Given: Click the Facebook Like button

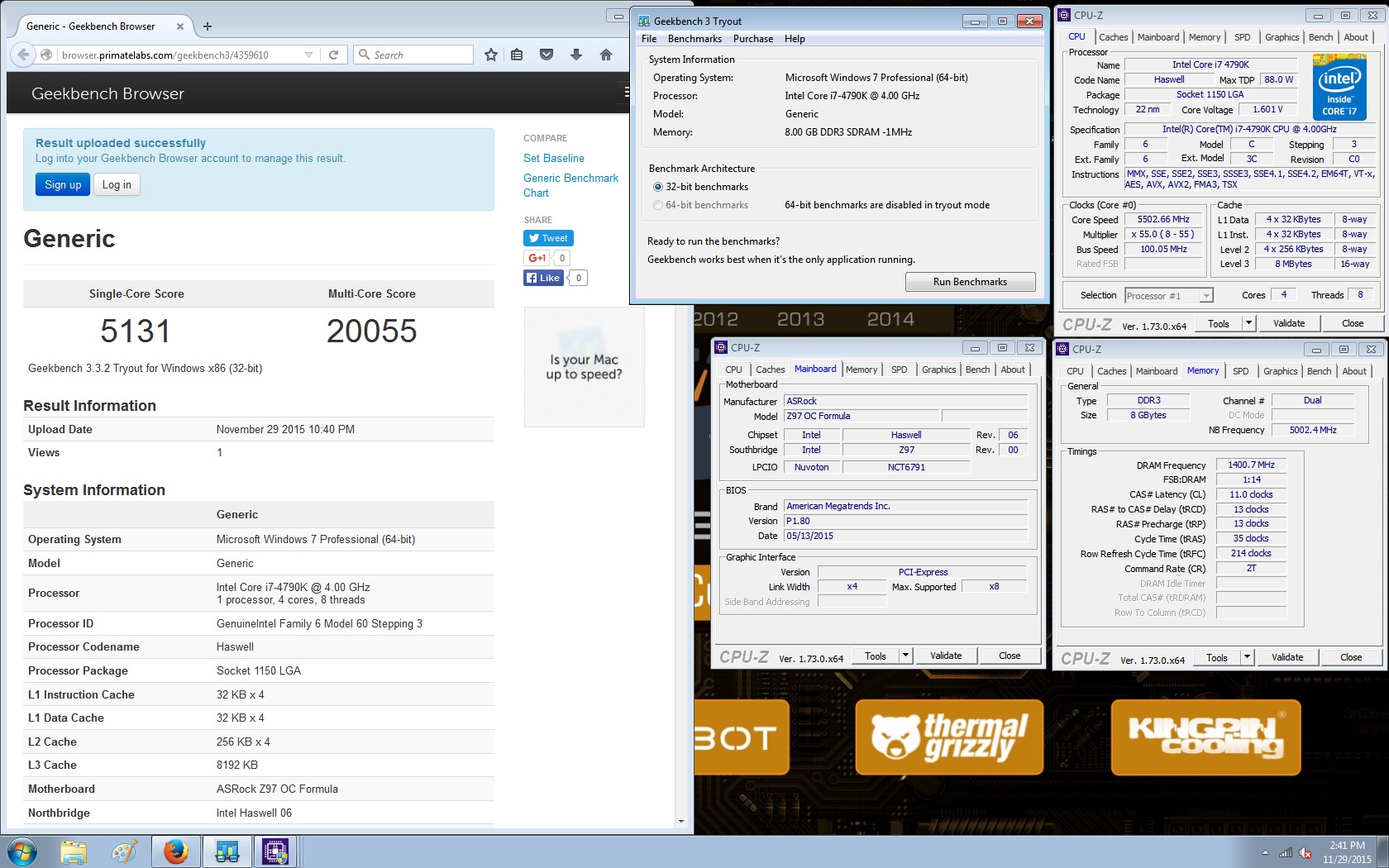Looking at the screenshot, I should pos(543,278).
